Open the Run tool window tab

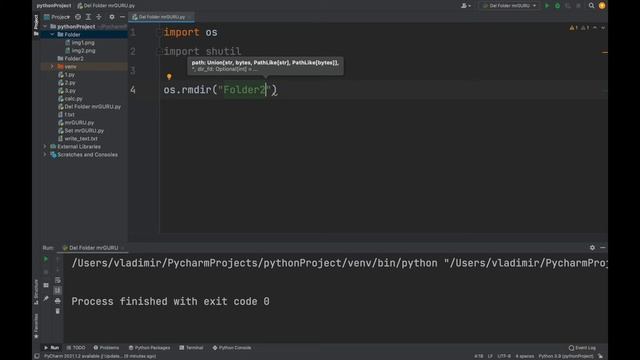(x=51, y=348)
